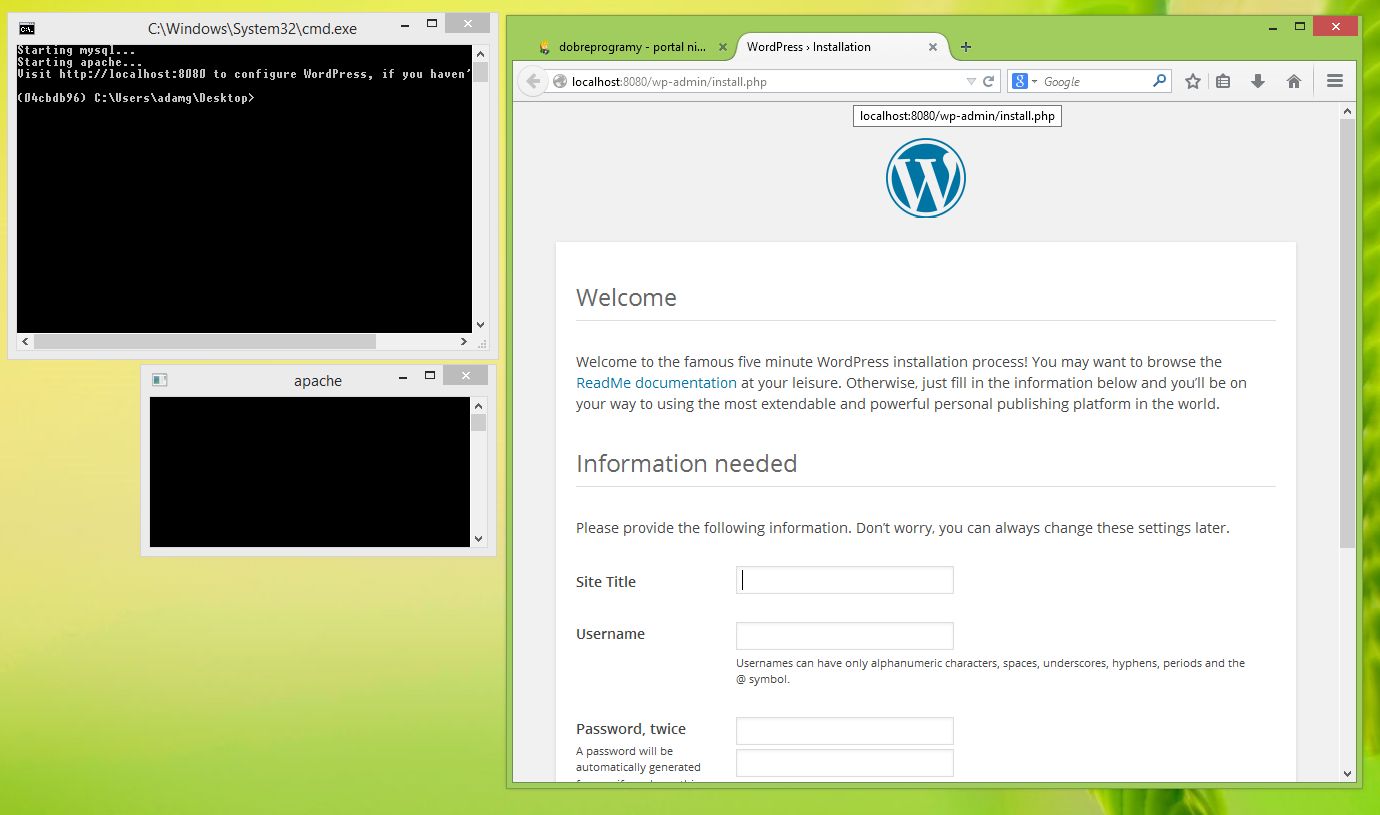Close the WordPress Installation tab
This screenshot has width=1380, height=815.
point(933,47)
